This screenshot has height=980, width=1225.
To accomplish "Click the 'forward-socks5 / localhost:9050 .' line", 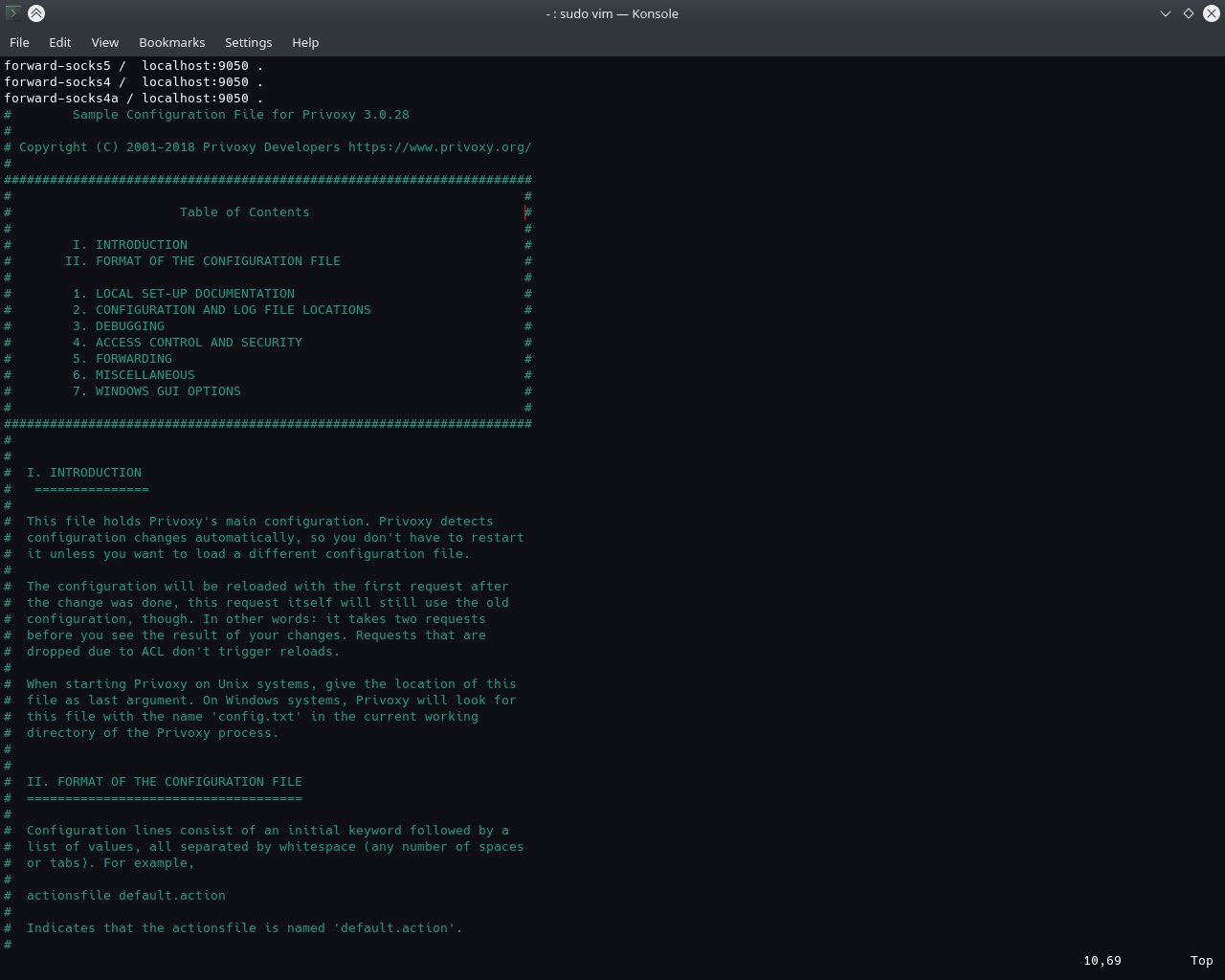I will 134,66.
